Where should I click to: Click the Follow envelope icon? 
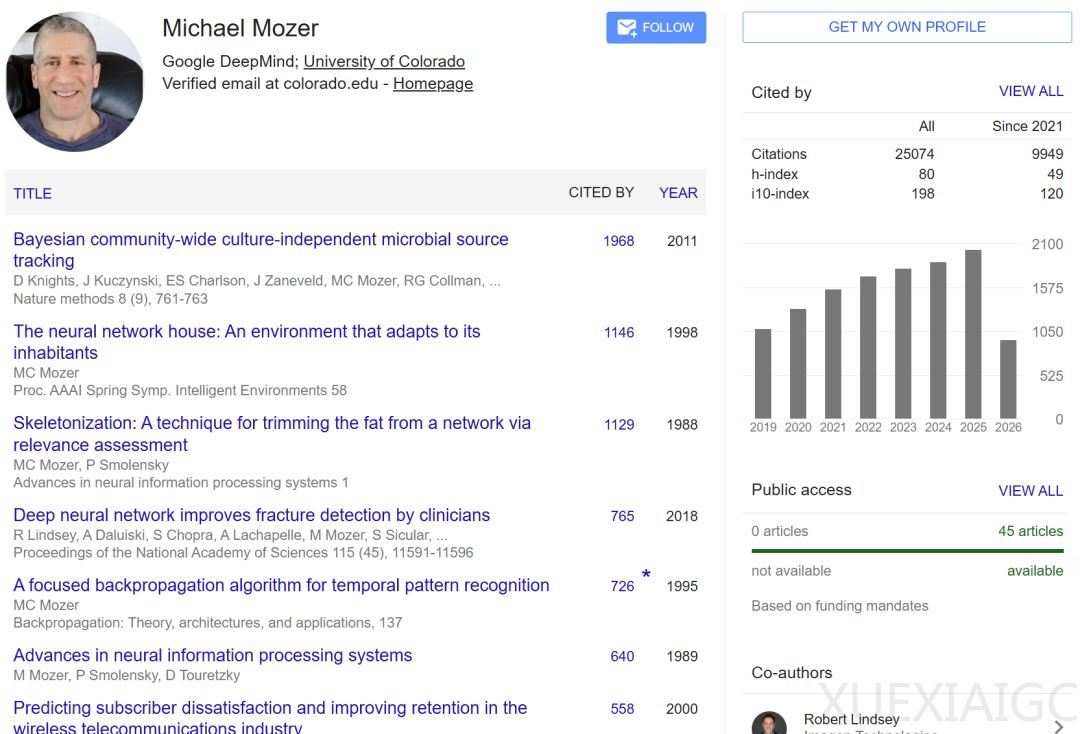click(x=627, y=28)
